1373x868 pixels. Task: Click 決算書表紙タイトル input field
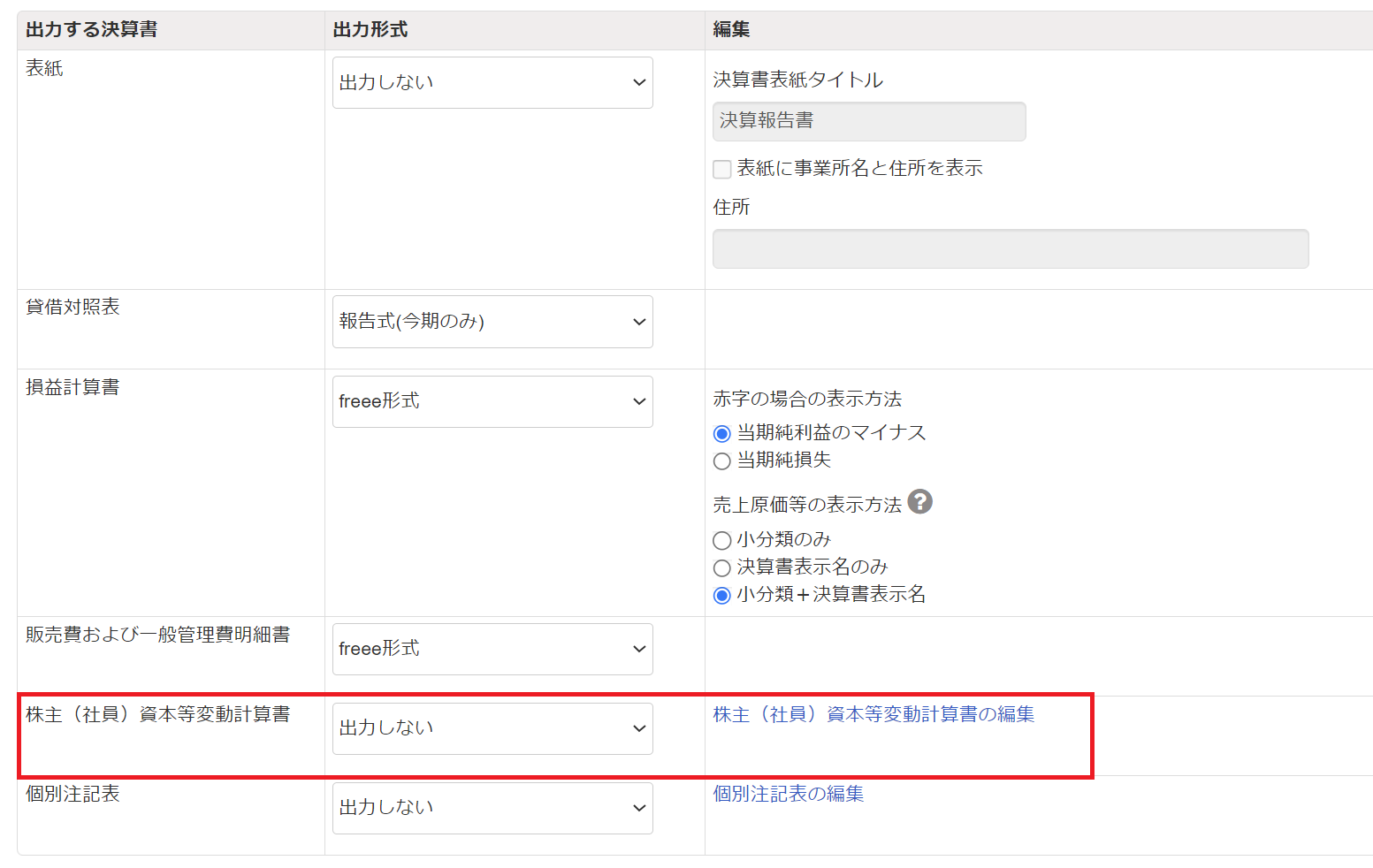[x=869, y=121]
